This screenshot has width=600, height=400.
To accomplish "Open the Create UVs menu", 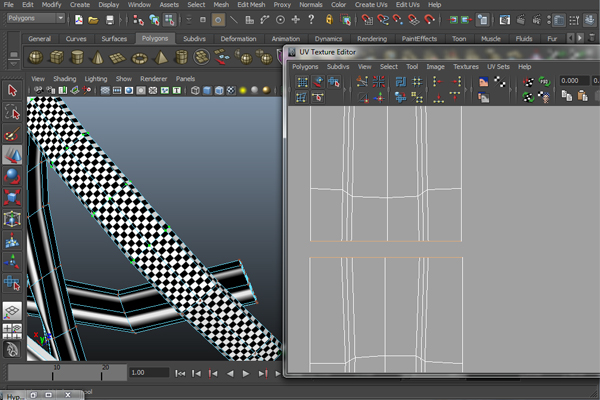I will (371, 5).
